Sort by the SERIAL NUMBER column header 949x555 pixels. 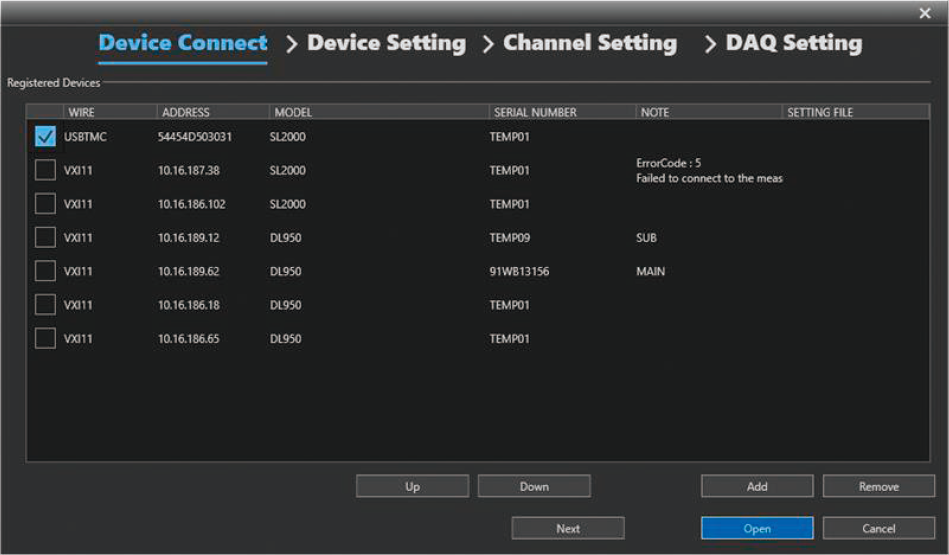[x=535, y=113]
